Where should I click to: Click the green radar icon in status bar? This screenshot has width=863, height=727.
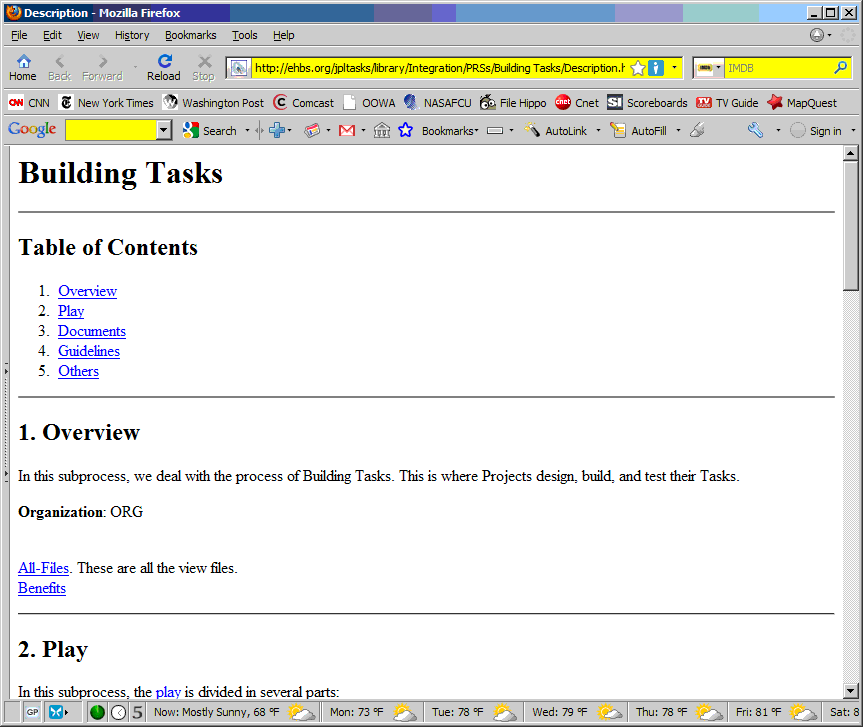[97, 712]
